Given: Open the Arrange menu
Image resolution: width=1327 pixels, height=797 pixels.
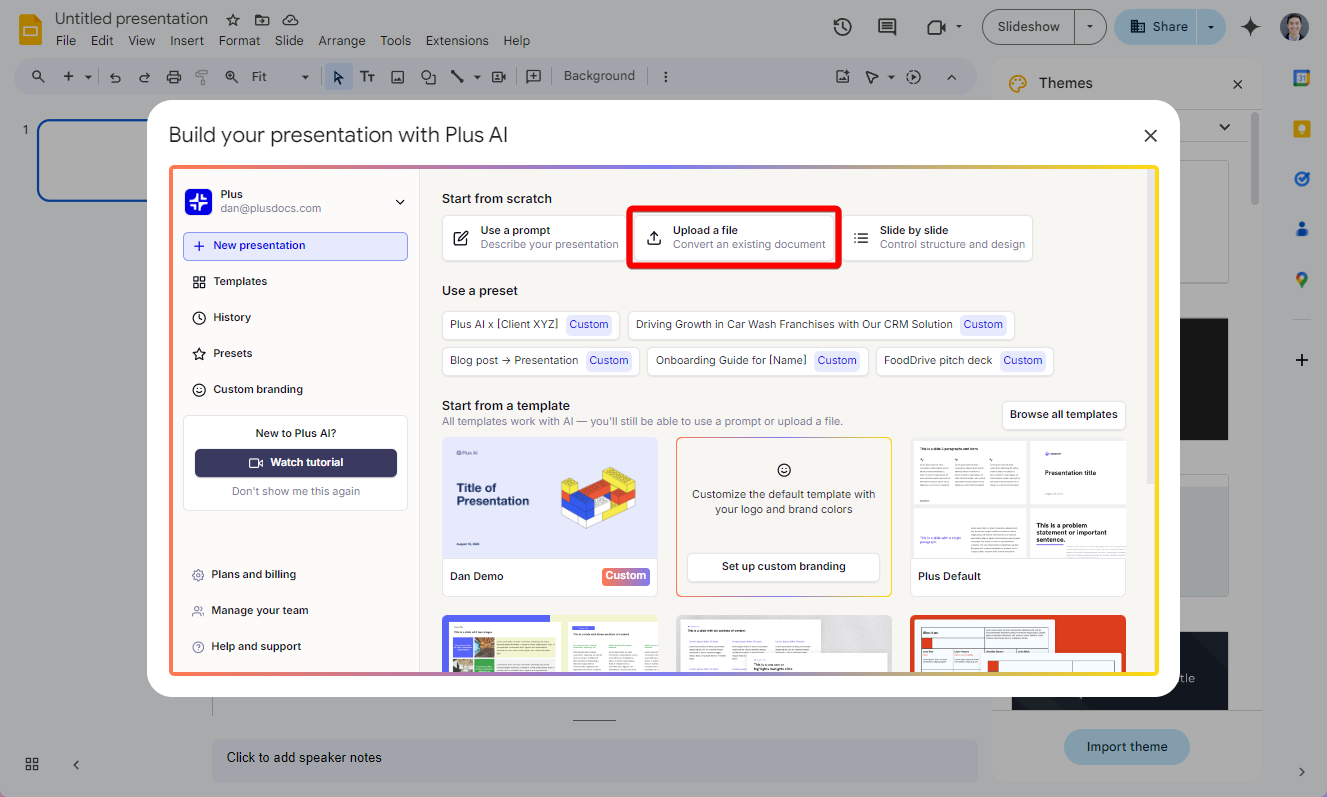Looking at the screenshot, I should [342, 41].
